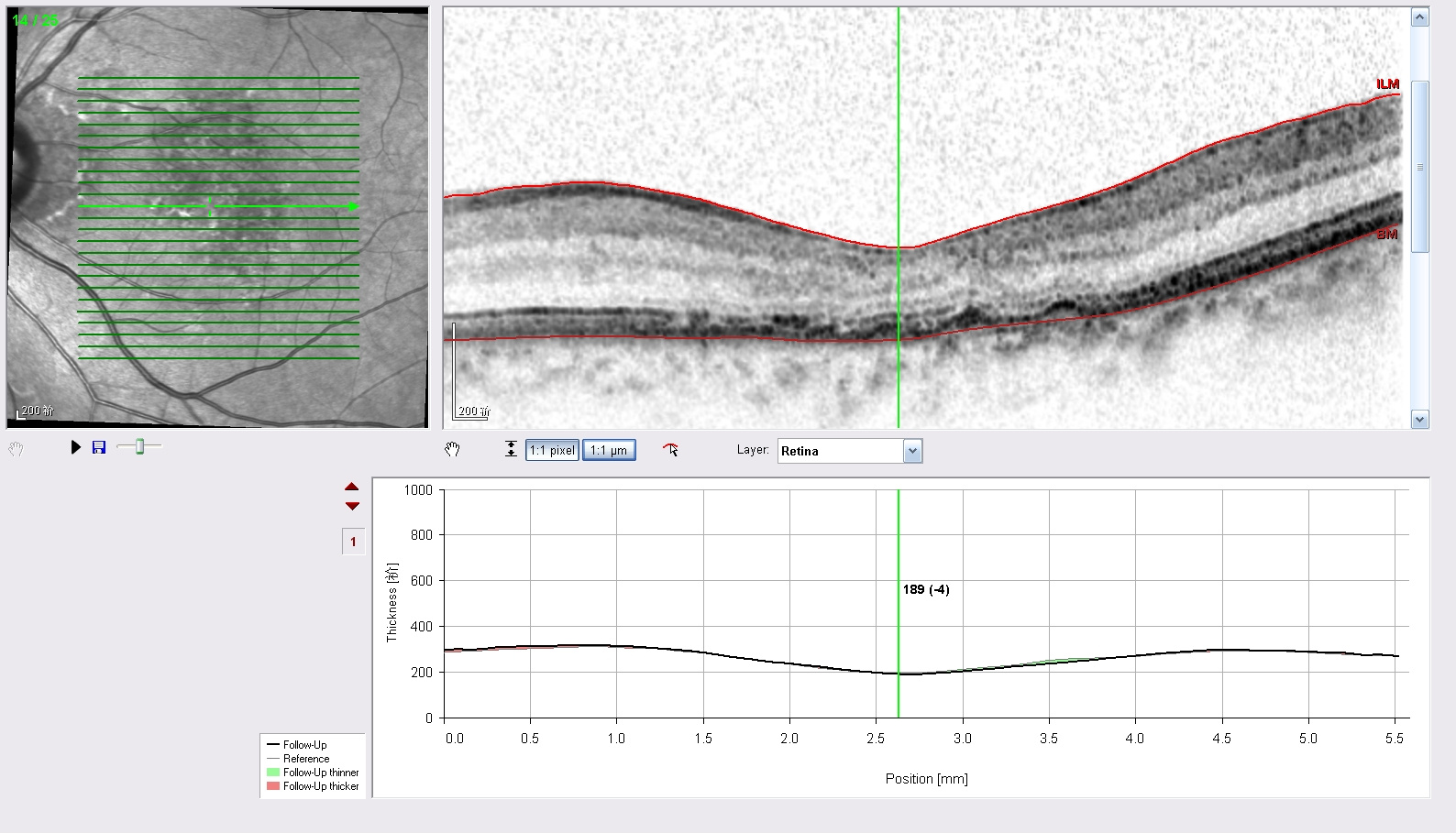This screenshot has height=833, width=1456.
Task: Click the OCT view scrollbar down arrow
Action: click(1420, 420)
